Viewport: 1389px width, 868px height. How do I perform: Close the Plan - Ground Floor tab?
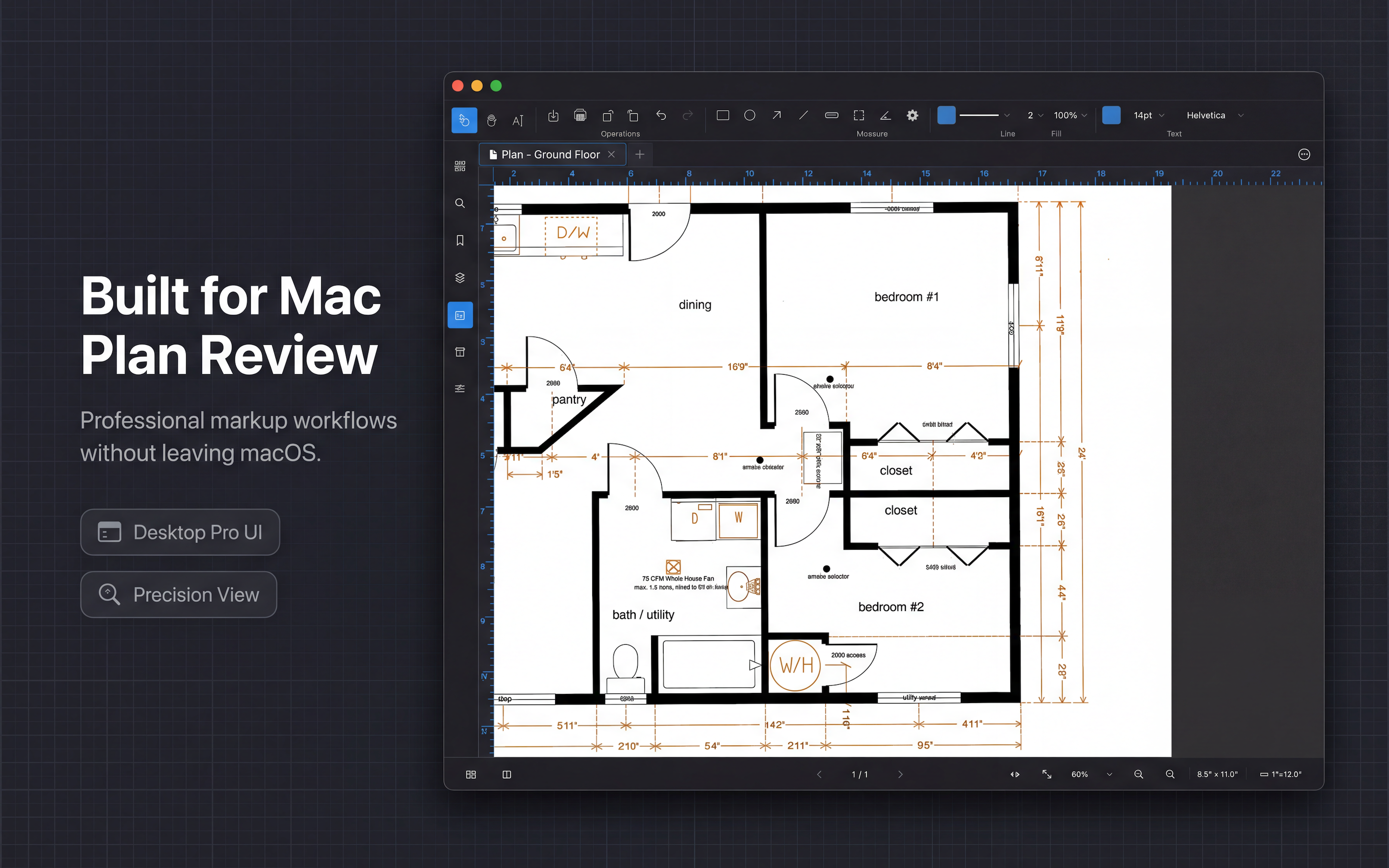click(x=611, y=154)
